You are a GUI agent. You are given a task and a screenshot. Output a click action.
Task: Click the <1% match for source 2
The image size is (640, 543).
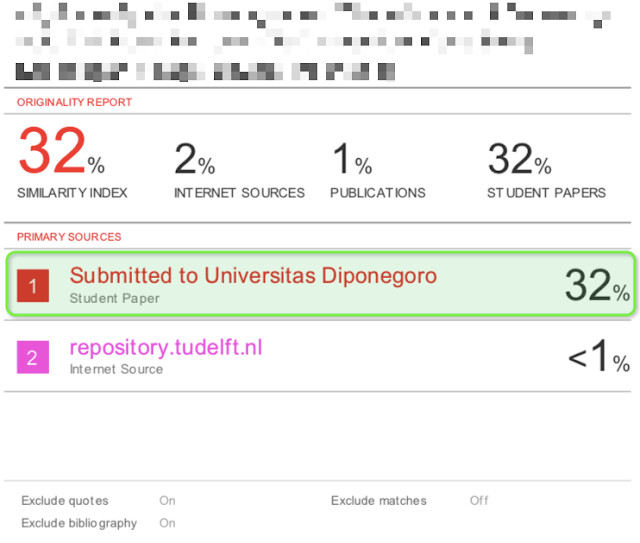(598, 357)
